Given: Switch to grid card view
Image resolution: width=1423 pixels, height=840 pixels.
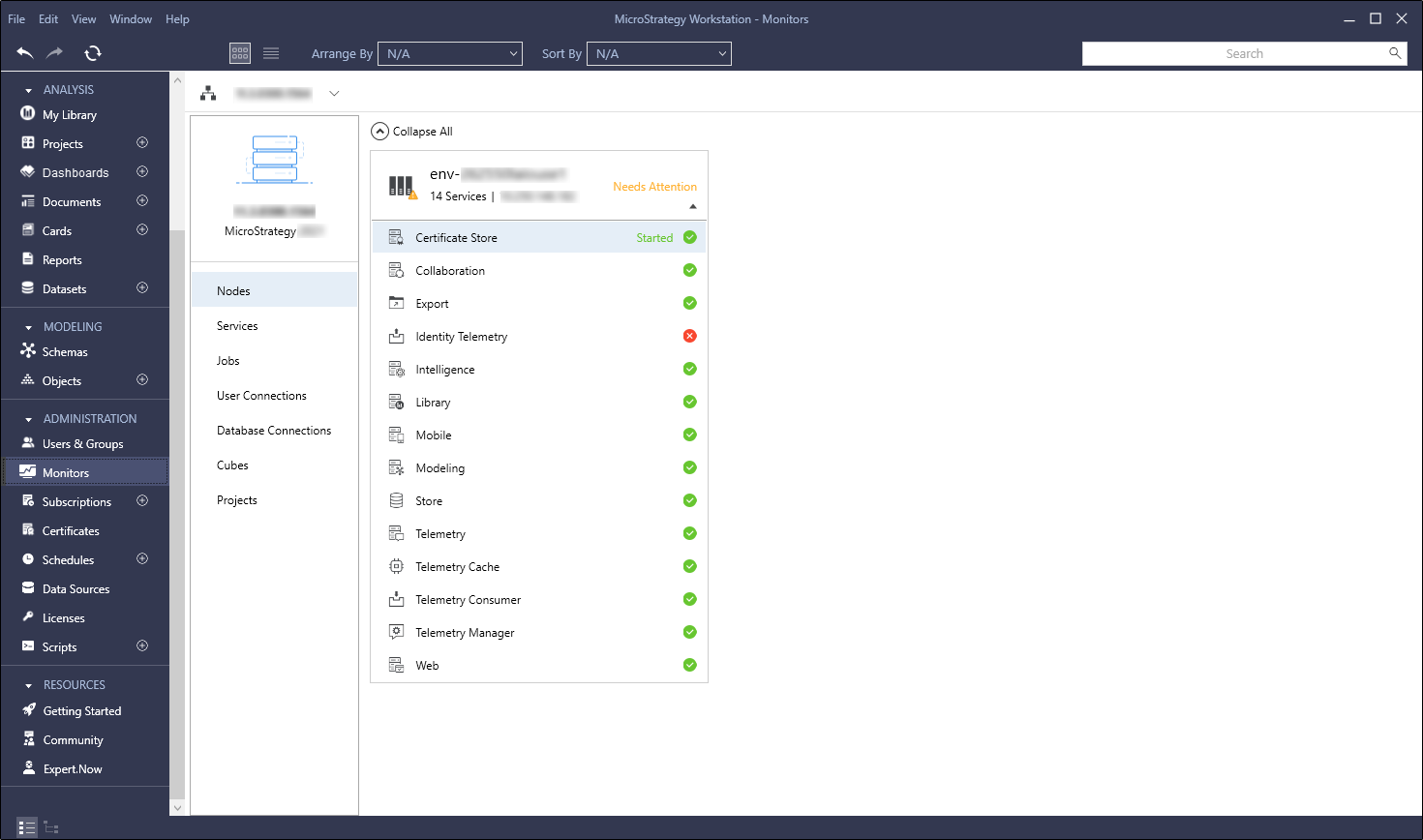Looking at the screenshot, I should pyautogui.click(x=240, y=53).
